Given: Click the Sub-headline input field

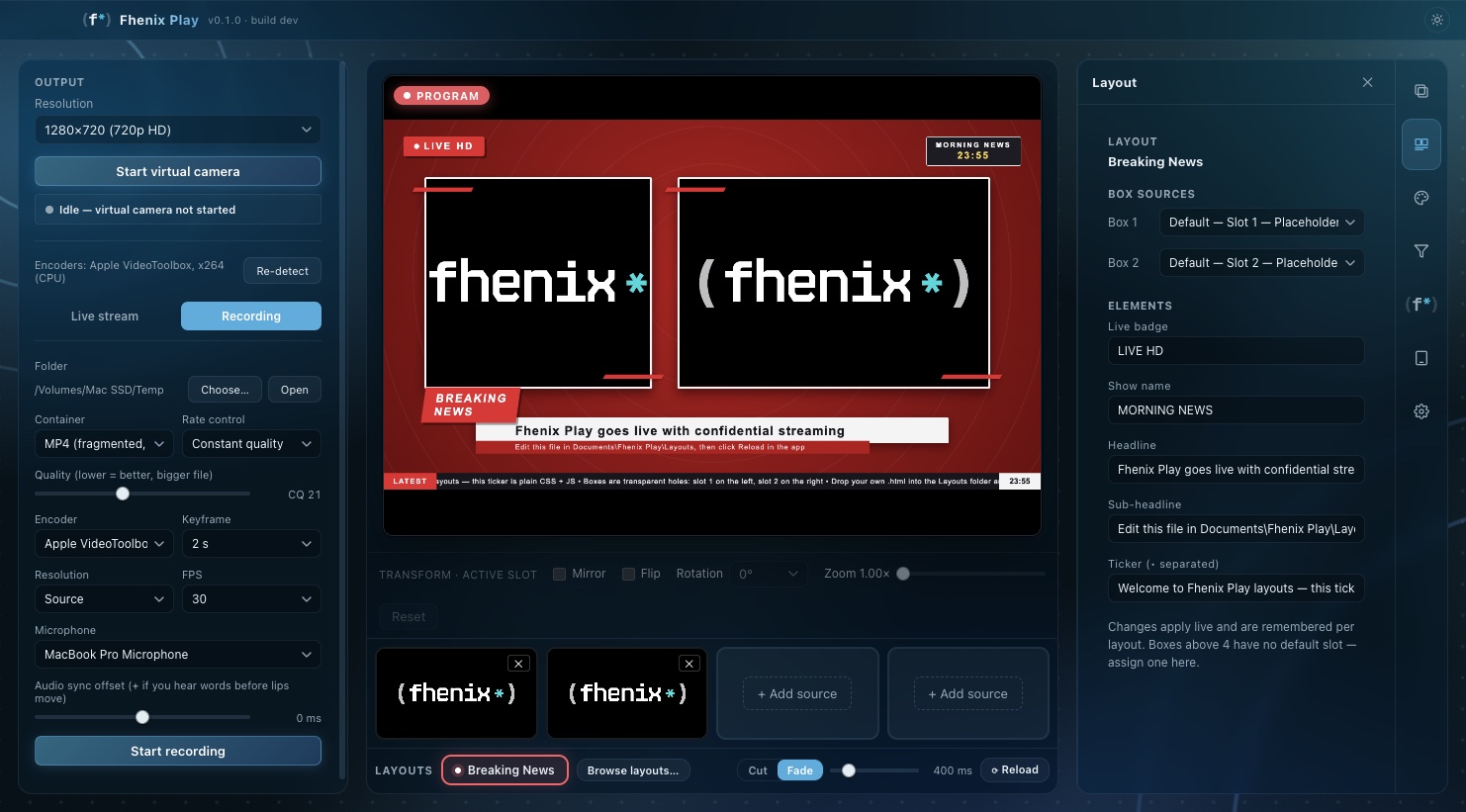Looking at the screenshot, I should (1236, 529).
